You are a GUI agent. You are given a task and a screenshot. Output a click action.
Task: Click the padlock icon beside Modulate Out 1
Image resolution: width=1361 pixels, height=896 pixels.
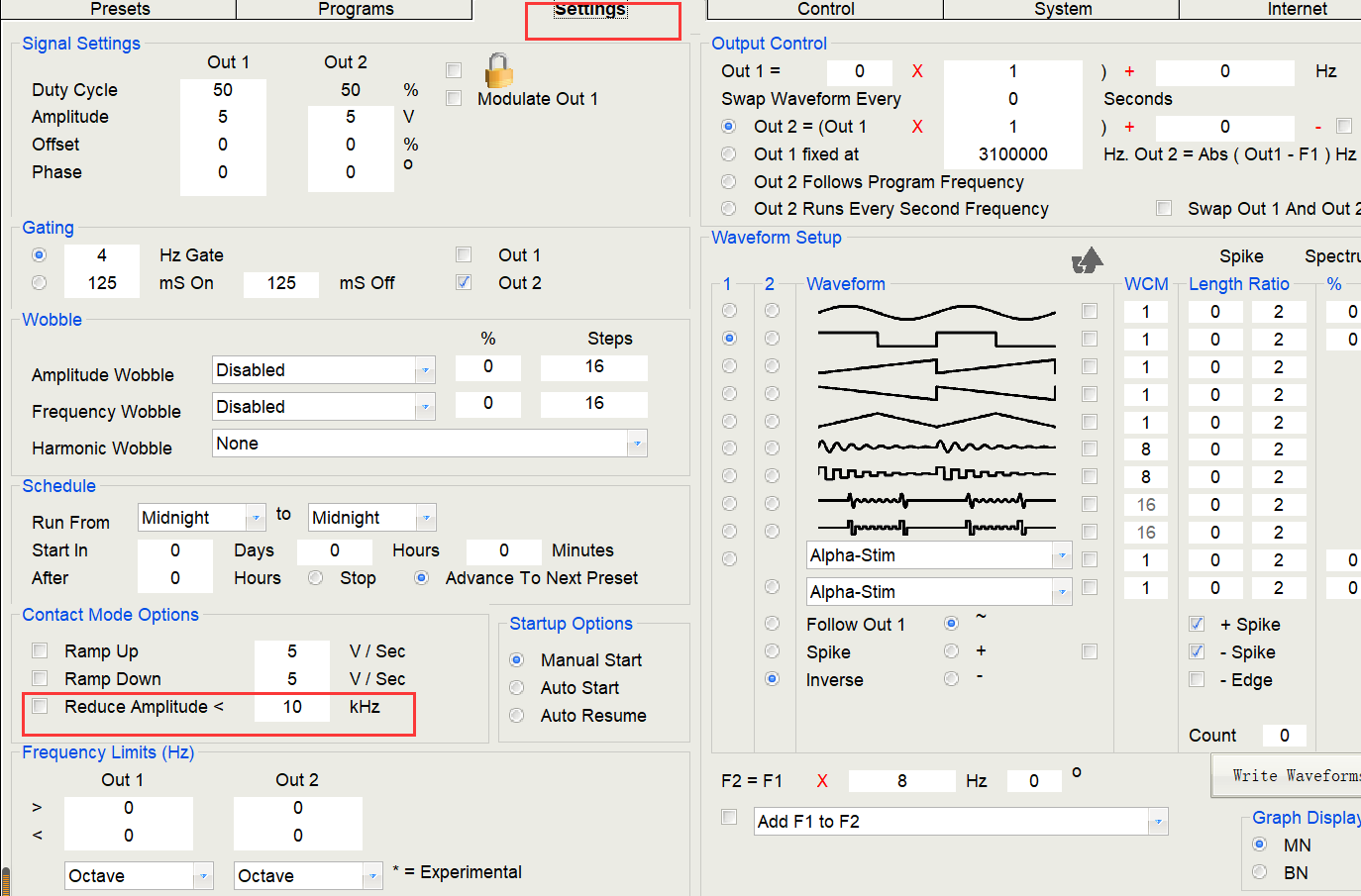498,71
